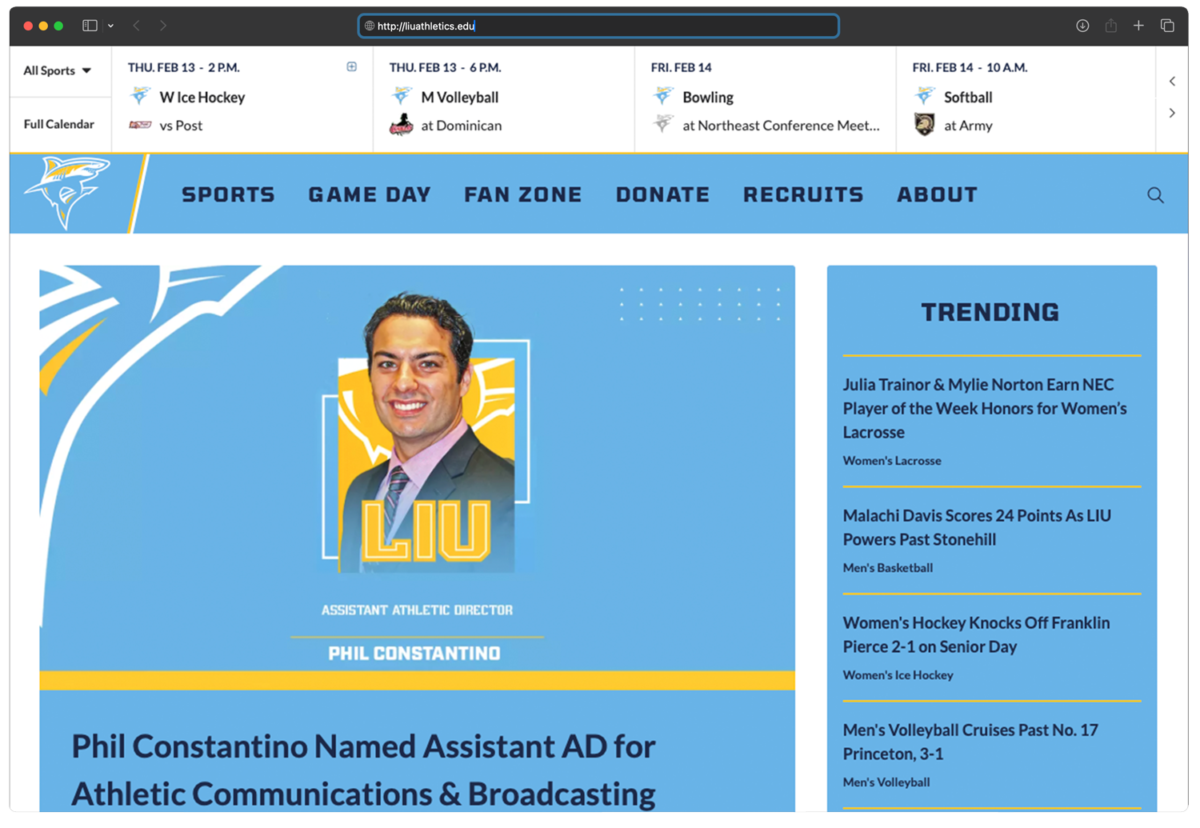The image size is (1200, 828).
Task: Show previous scoreboard games arrow
Action: 1172,81
